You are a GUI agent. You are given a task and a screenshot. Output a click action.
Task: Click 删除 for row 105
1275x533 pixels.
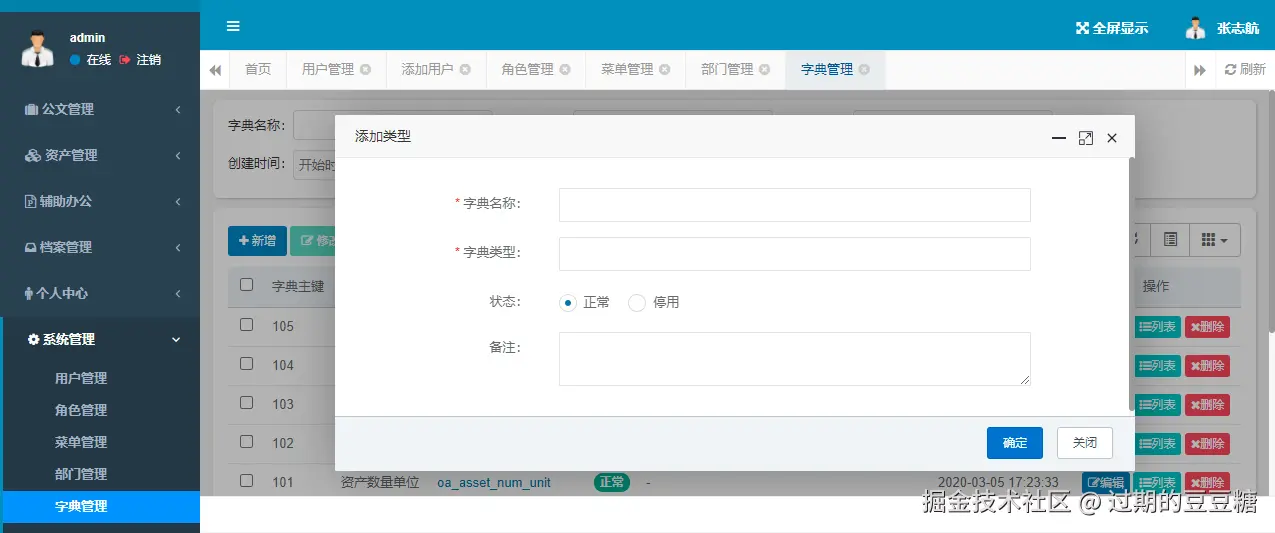[x=1207, y=326]
